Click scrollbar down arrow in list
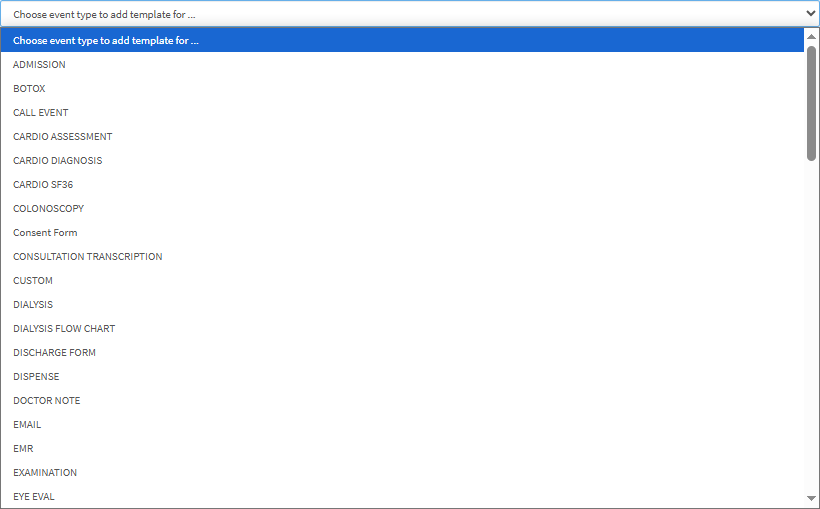The width and height of the screenshot is (820, 509). [811, 499]
